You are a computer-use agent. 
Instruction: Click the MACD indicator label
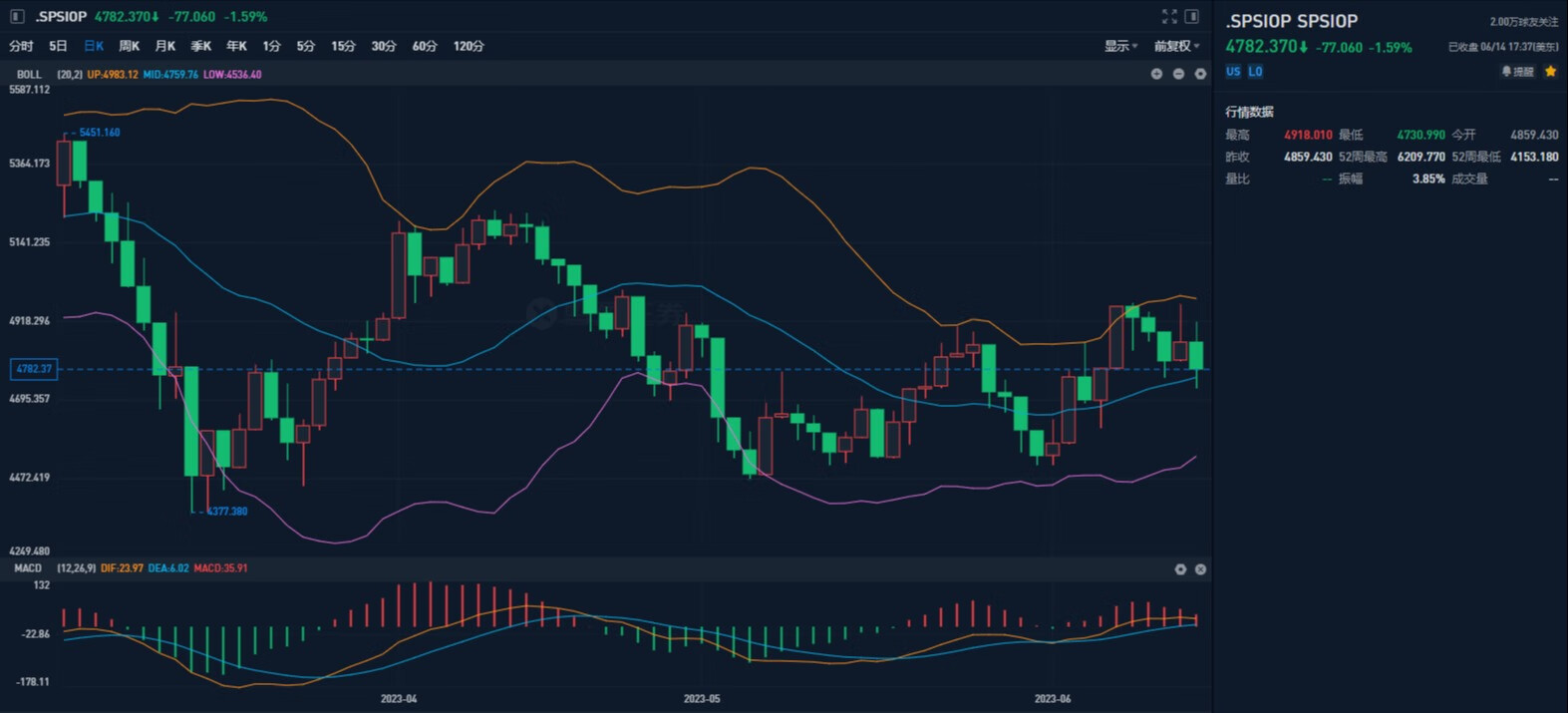[x=28, y=568]
